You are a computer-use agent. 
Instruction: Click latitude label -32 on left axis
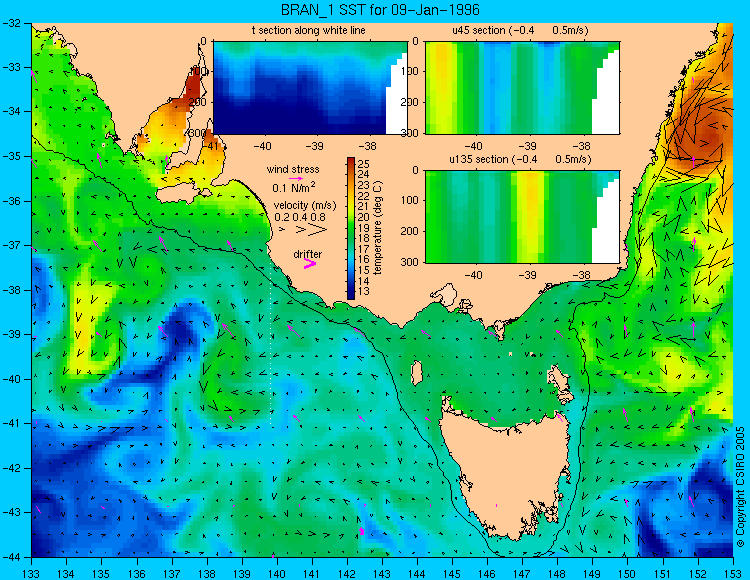[x=11, y=23]
